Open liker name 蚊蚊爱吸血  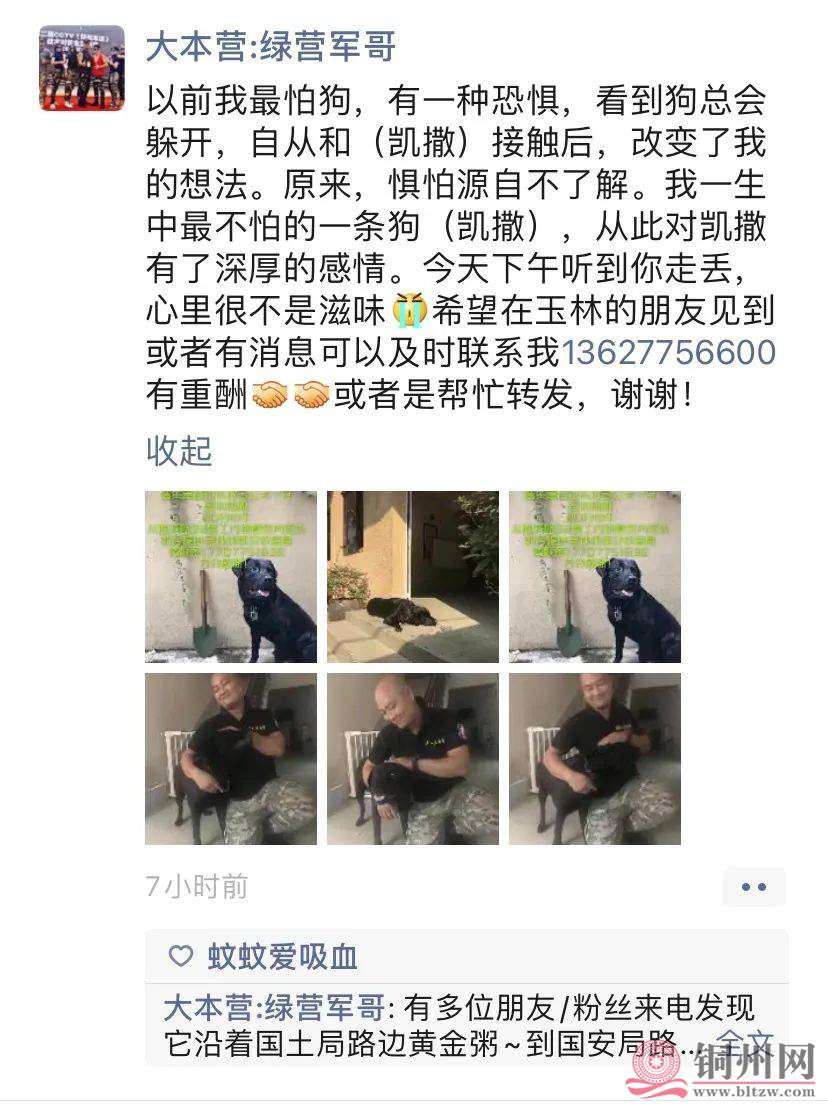283,956
